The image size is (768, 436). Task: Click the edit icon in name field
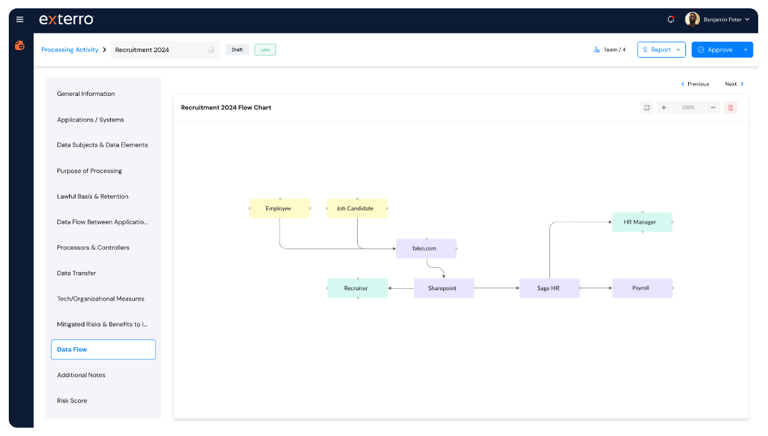coord(211,49)
